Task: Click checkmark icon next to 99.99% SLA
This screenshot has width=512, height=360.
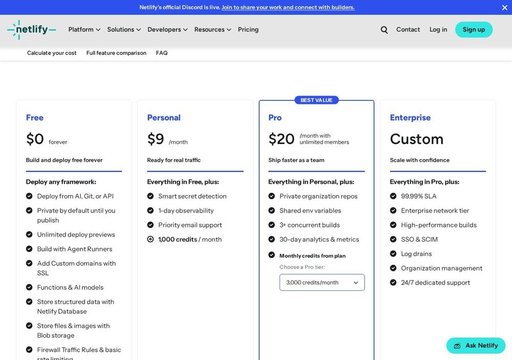Action: pyautogui.click(x=393, y=196)
